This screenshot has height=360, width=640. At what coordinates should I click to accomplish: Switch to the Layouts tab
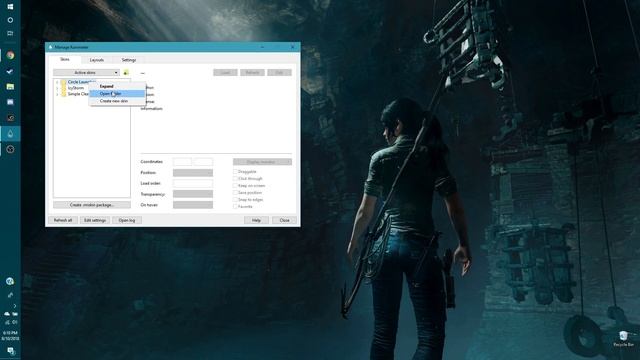click(x=97, y=60)
